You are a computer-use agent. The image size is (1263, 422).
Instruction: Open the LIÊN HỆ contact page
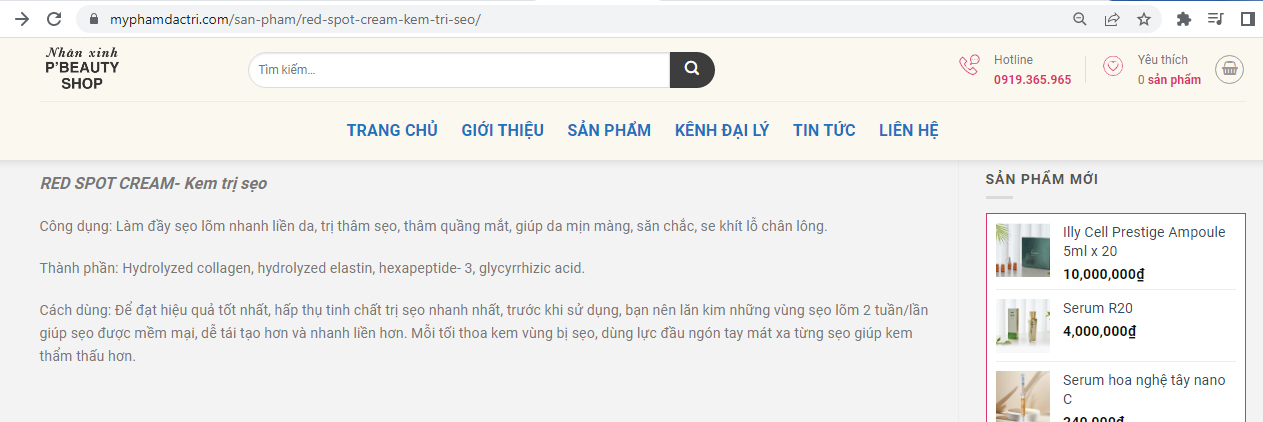pyautogui.click(x=908, y=130)
